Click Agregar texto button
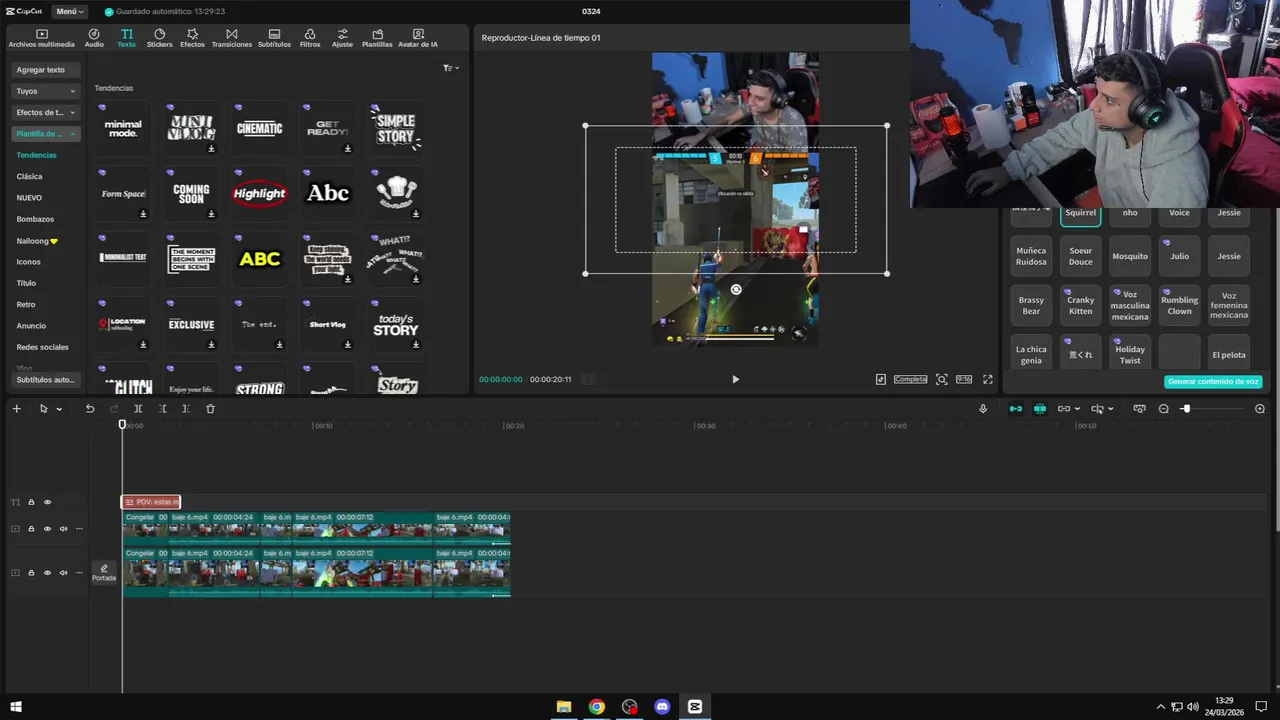This screenshot has width=1280, height=720. tap(41, 70)
